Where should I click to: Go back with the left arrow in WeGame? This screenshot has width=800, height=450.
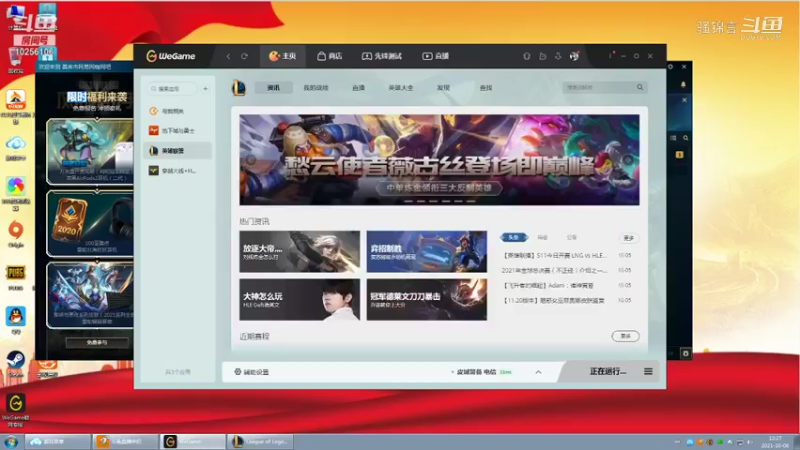click(229, 56)
